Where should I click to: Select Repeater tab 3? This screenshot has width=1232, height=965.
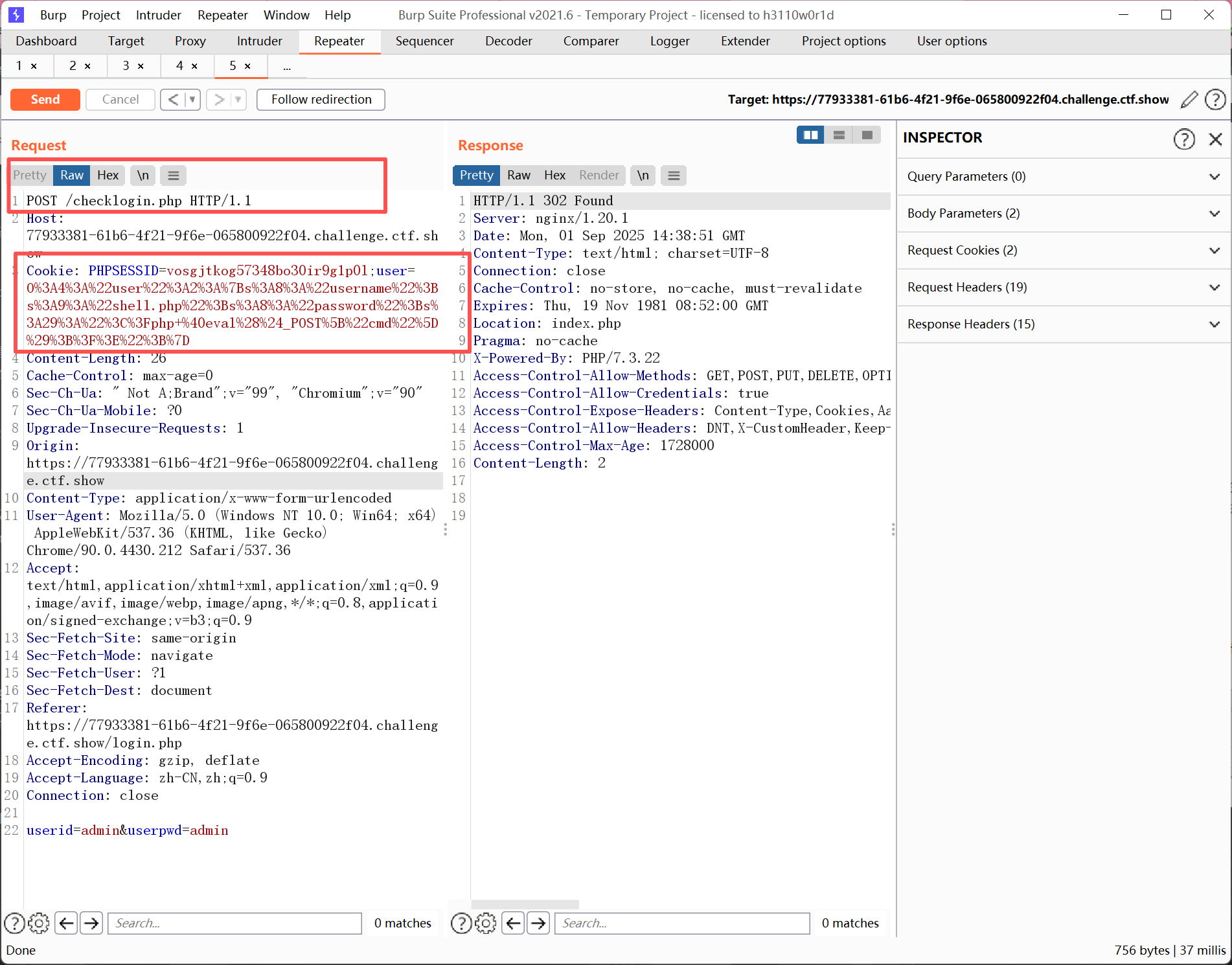tap(126, 66)
